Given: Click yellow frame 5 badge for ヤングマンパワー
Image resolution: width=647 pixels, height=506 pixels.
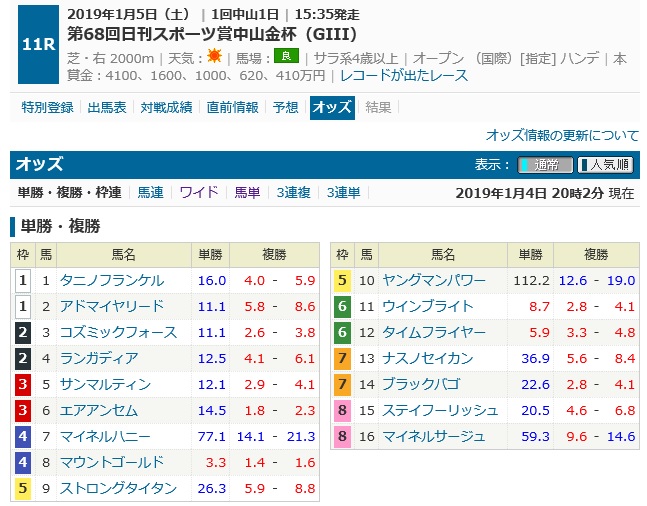Looking at the screenshot, I should 342,281.
